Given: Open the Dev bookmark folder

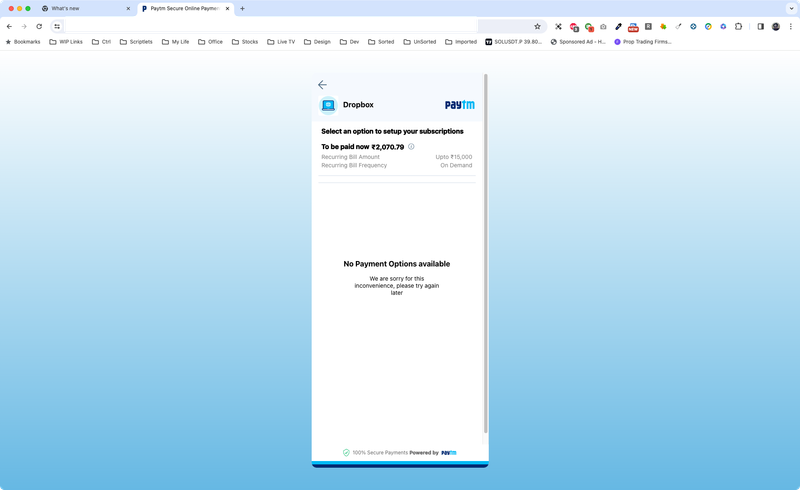Looking at the screenshot, I should (349, 42).
